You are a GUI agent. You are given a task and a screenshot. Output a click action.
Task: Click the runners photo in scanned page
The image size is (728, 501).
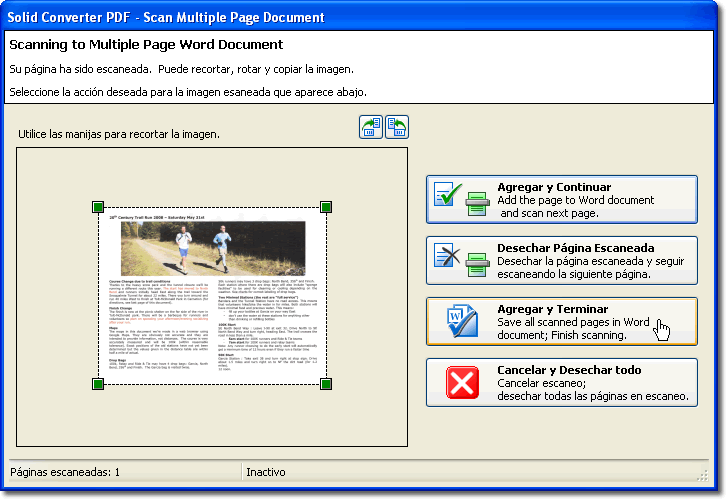(211, 248)
